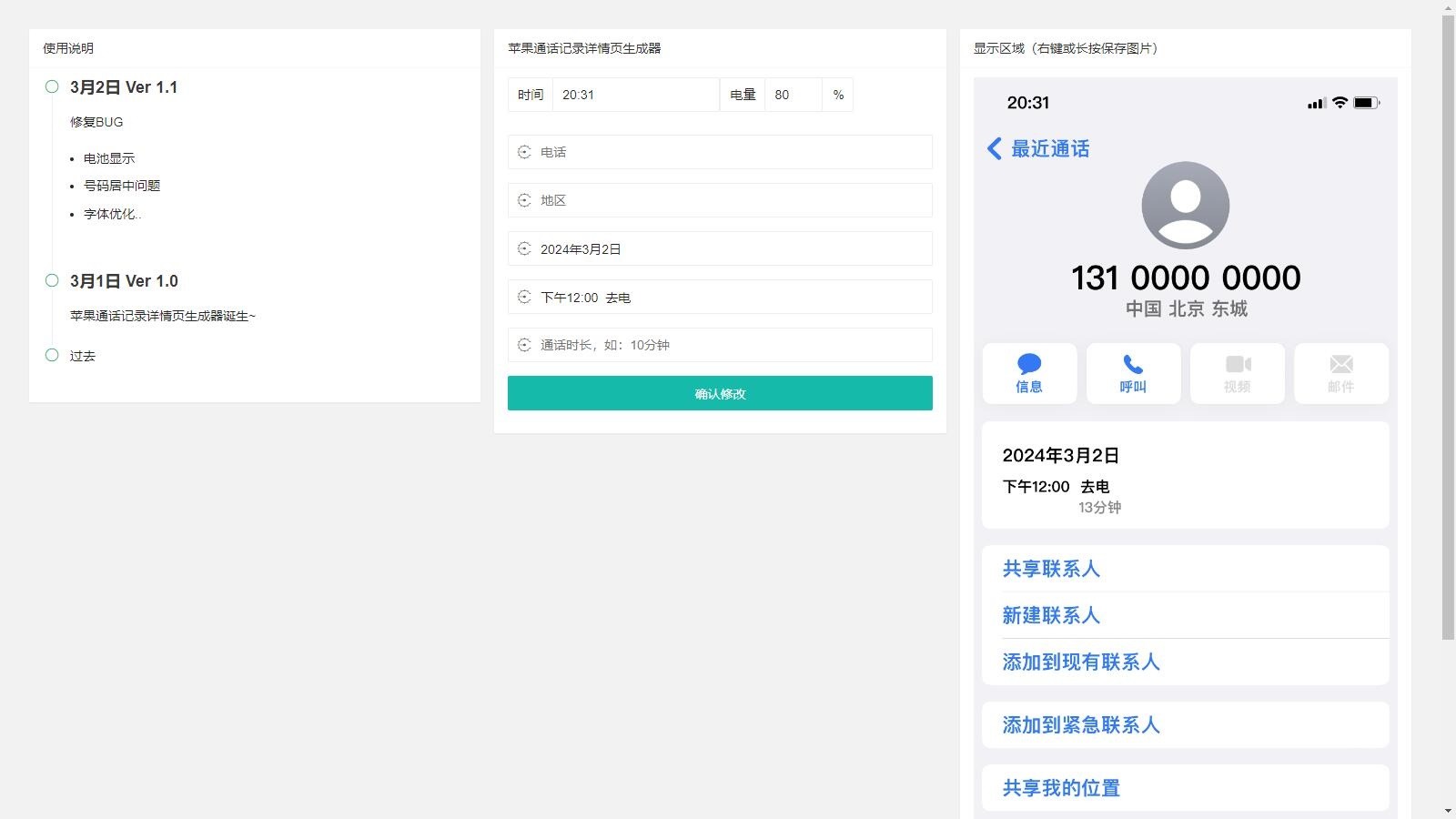The height and width of the screenshot is (819, 1456).
Task: Click the icon in the date field
Action: [524, 248]
